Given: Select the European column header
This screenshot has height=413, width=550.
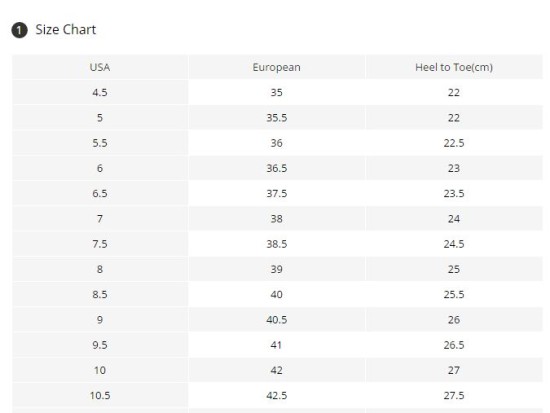Looking at the screenshot, I should point(277,67).
